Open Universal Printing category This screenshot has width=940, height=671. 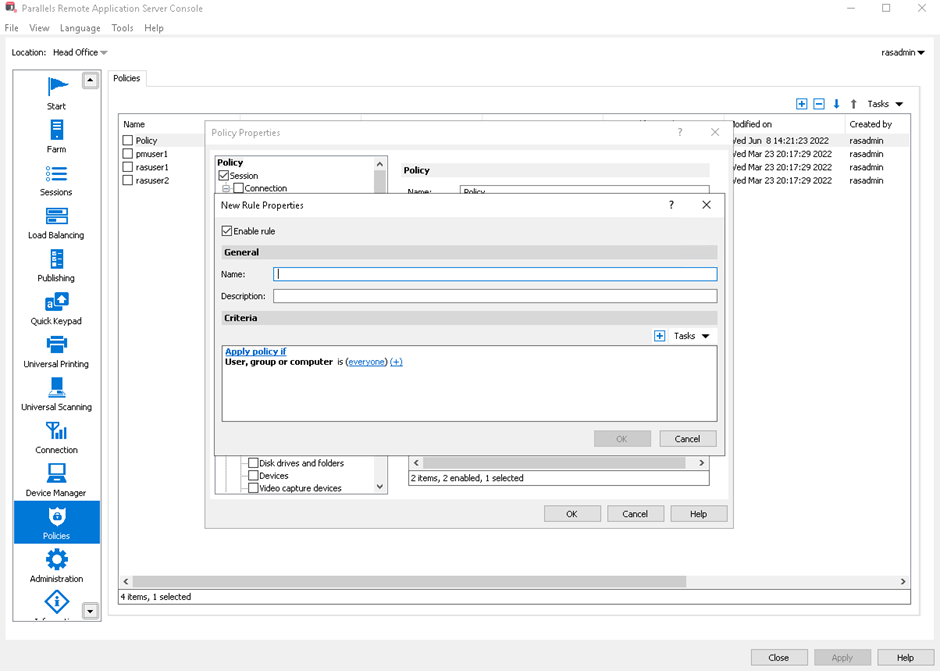(56, 352)
